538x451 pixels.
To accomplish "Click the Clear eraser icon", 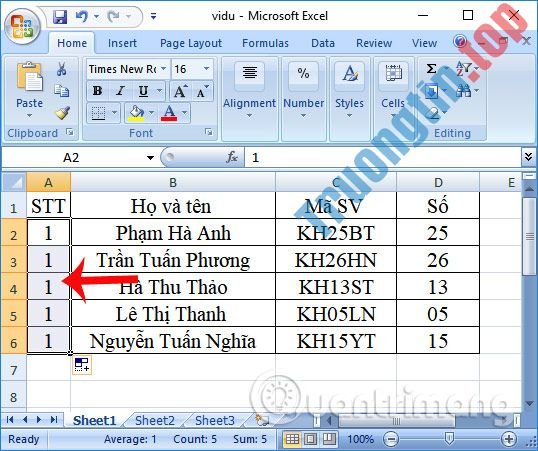I will click(433, 112).
